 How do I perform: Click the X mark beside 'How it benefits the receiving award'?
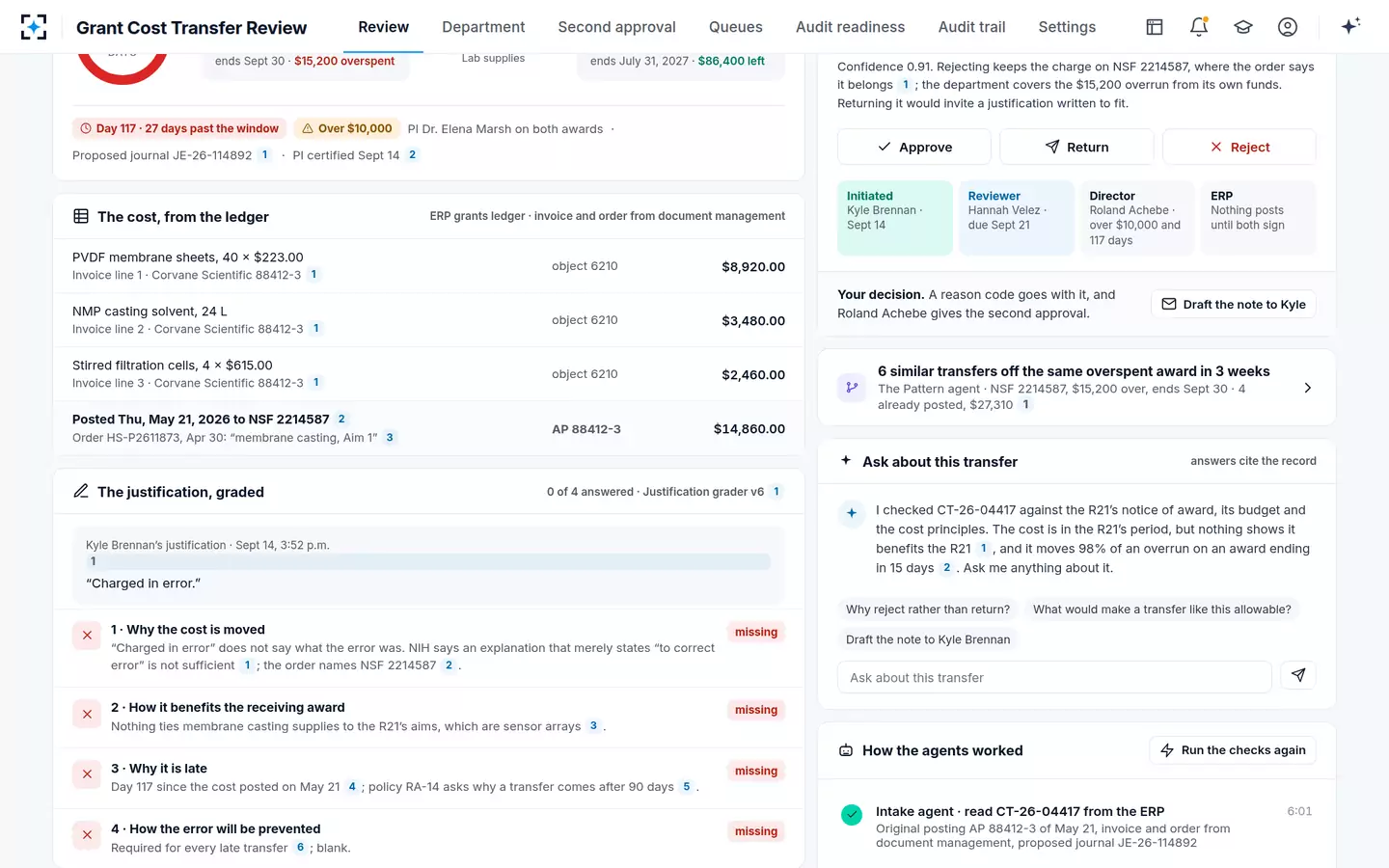87,714
